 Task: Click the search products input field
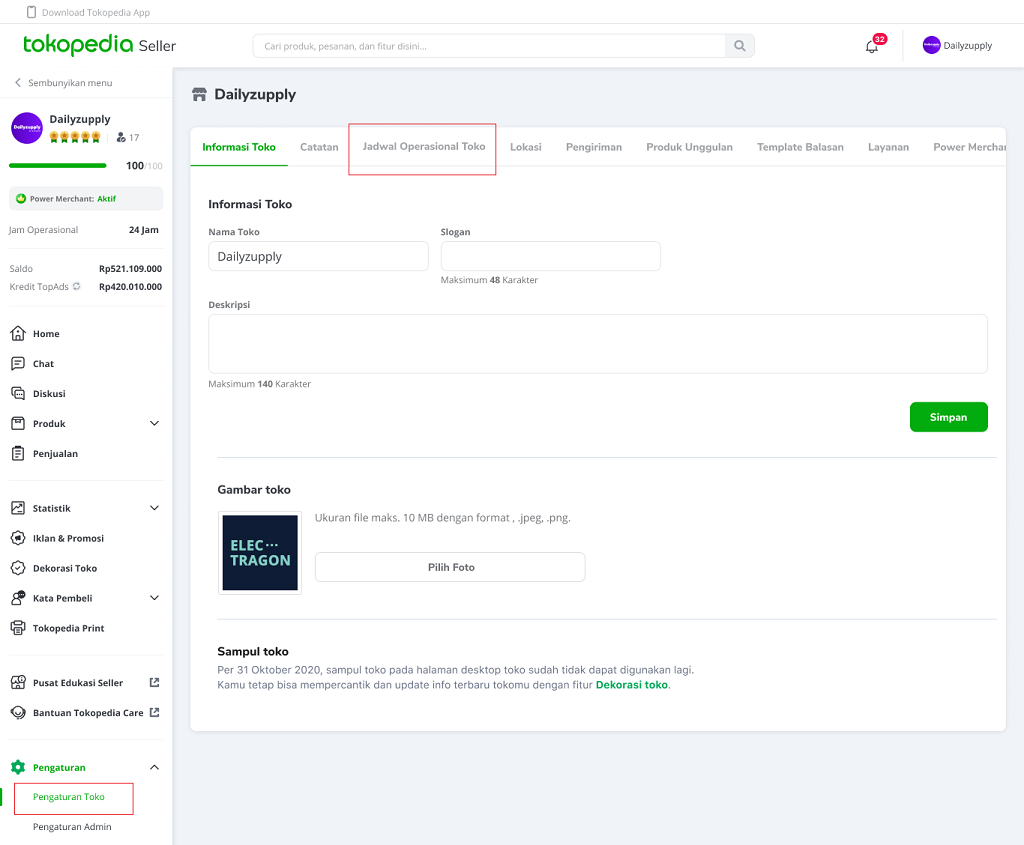click(x=489, y=46)
